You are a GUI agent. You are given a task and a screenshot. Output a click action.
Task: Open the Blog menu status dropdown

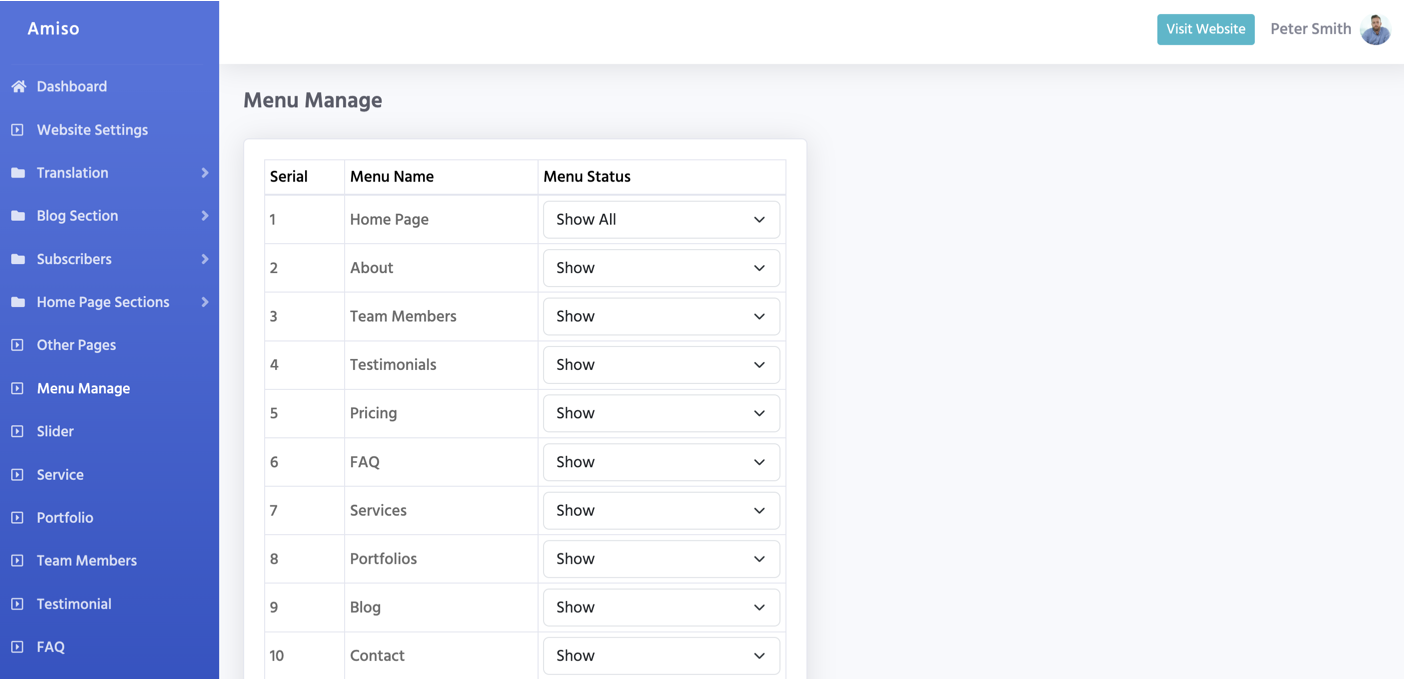661,607
